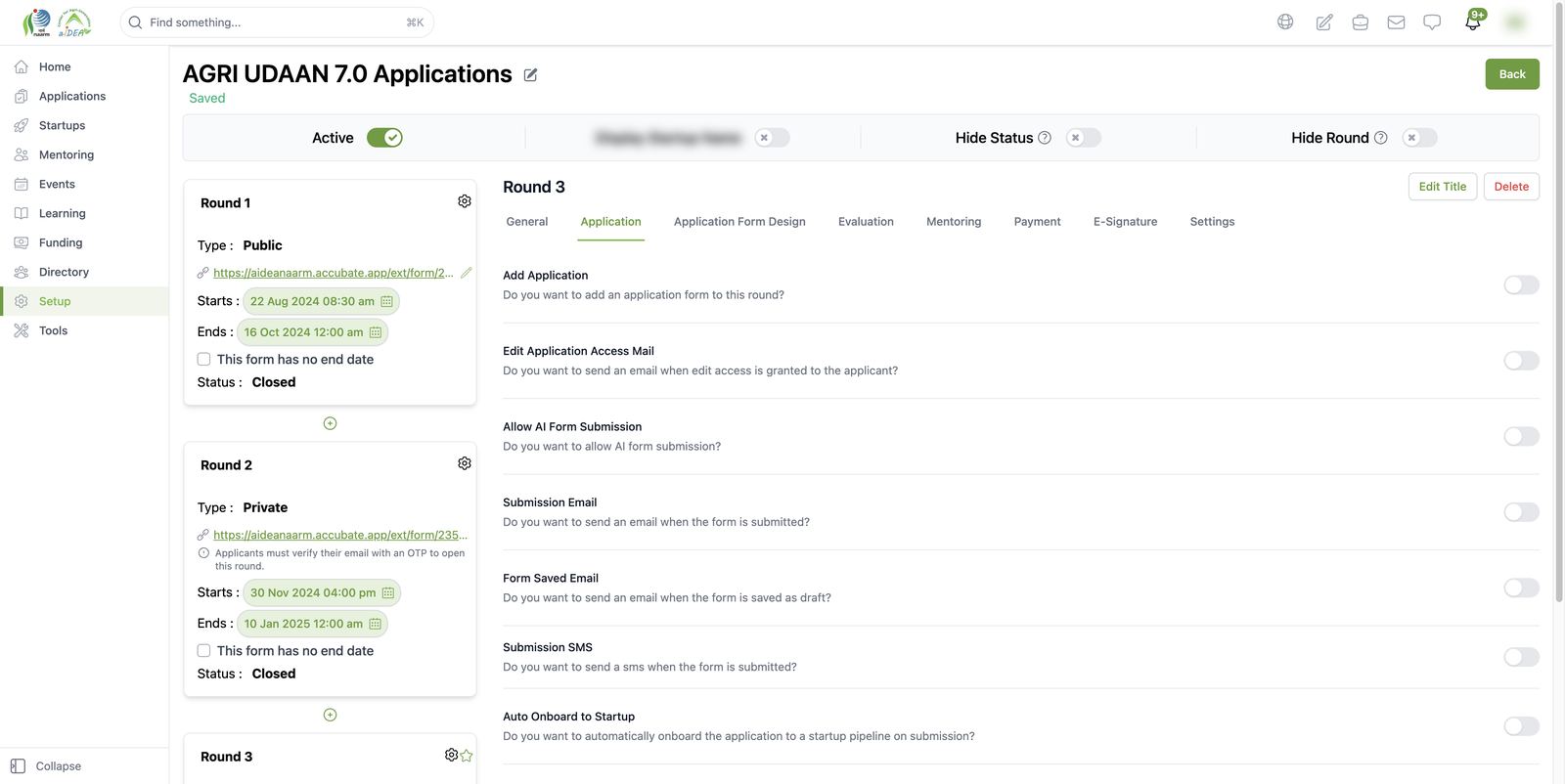Open the mail envelope icon
Screen dimensions: 1565x784
point(1396,22)
